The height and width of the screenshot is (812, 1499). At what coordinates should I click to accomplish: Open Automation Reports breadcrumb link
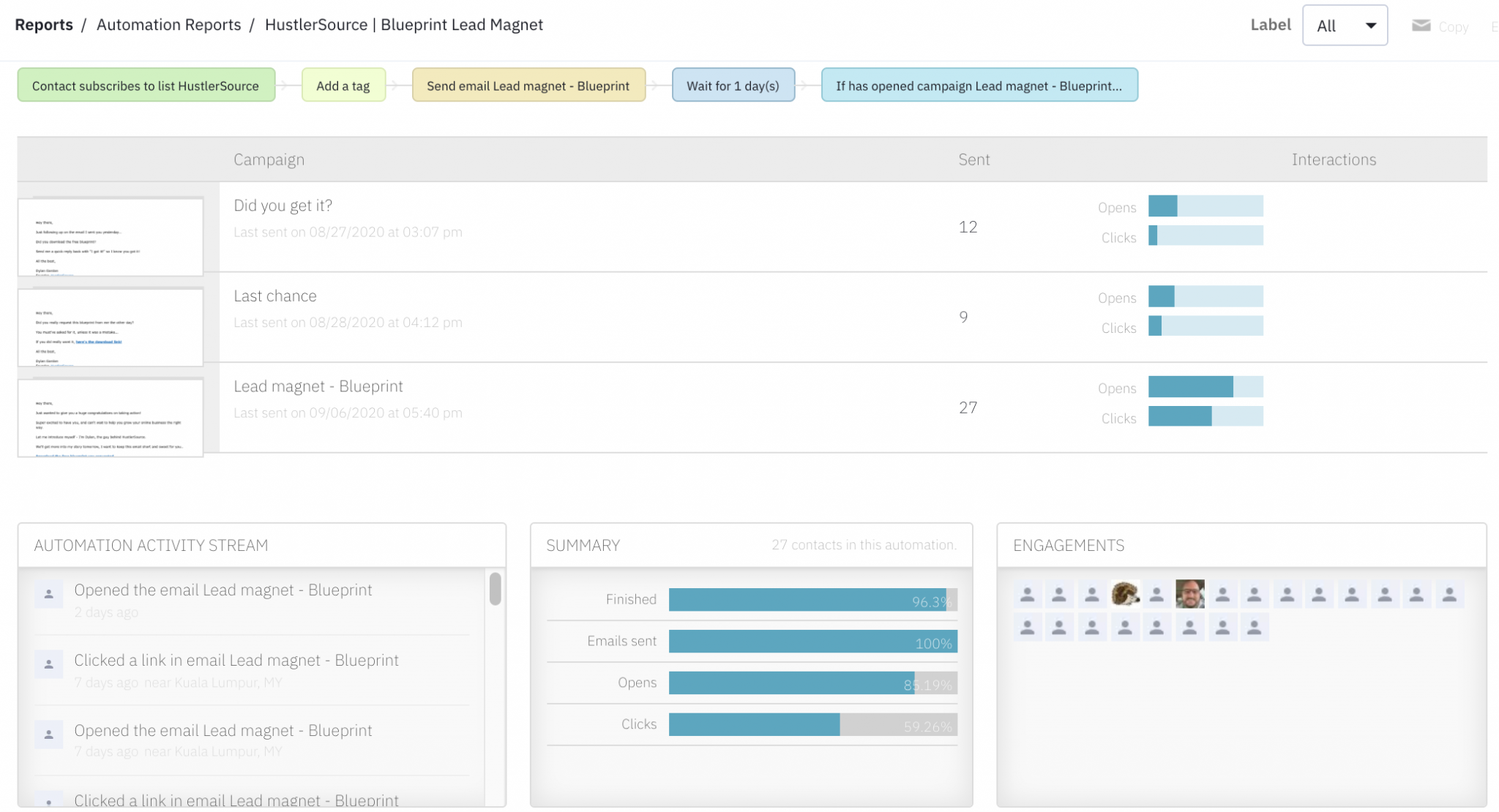(168, 25)
